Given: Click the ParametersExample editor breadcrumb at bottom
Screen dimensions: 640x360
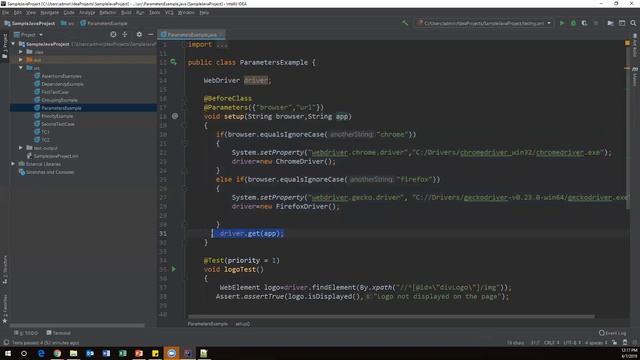Looking at the screenshot, I should (x=207, y=324).
